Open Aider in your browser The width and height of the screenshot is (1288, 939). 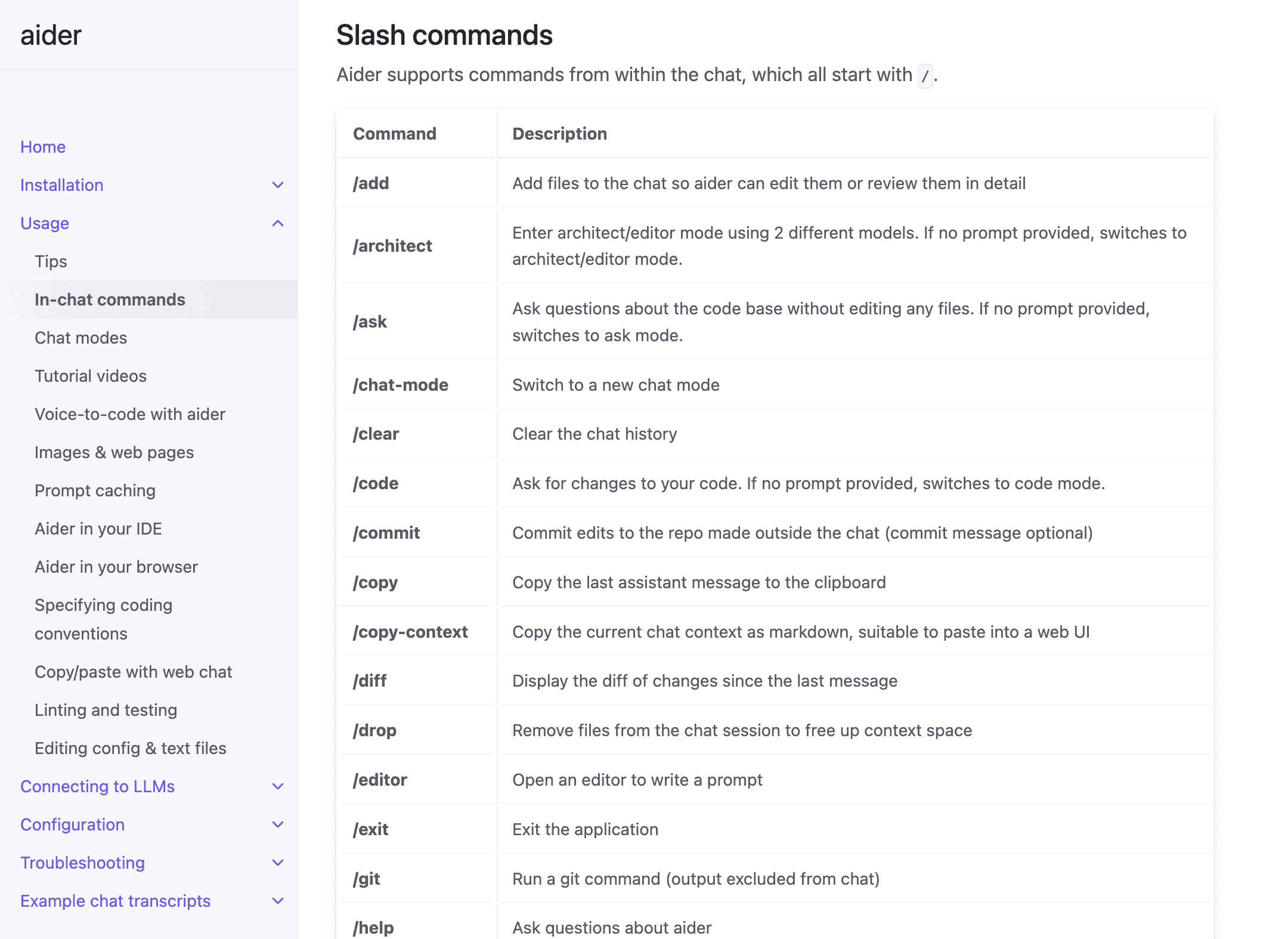point(116,567)
